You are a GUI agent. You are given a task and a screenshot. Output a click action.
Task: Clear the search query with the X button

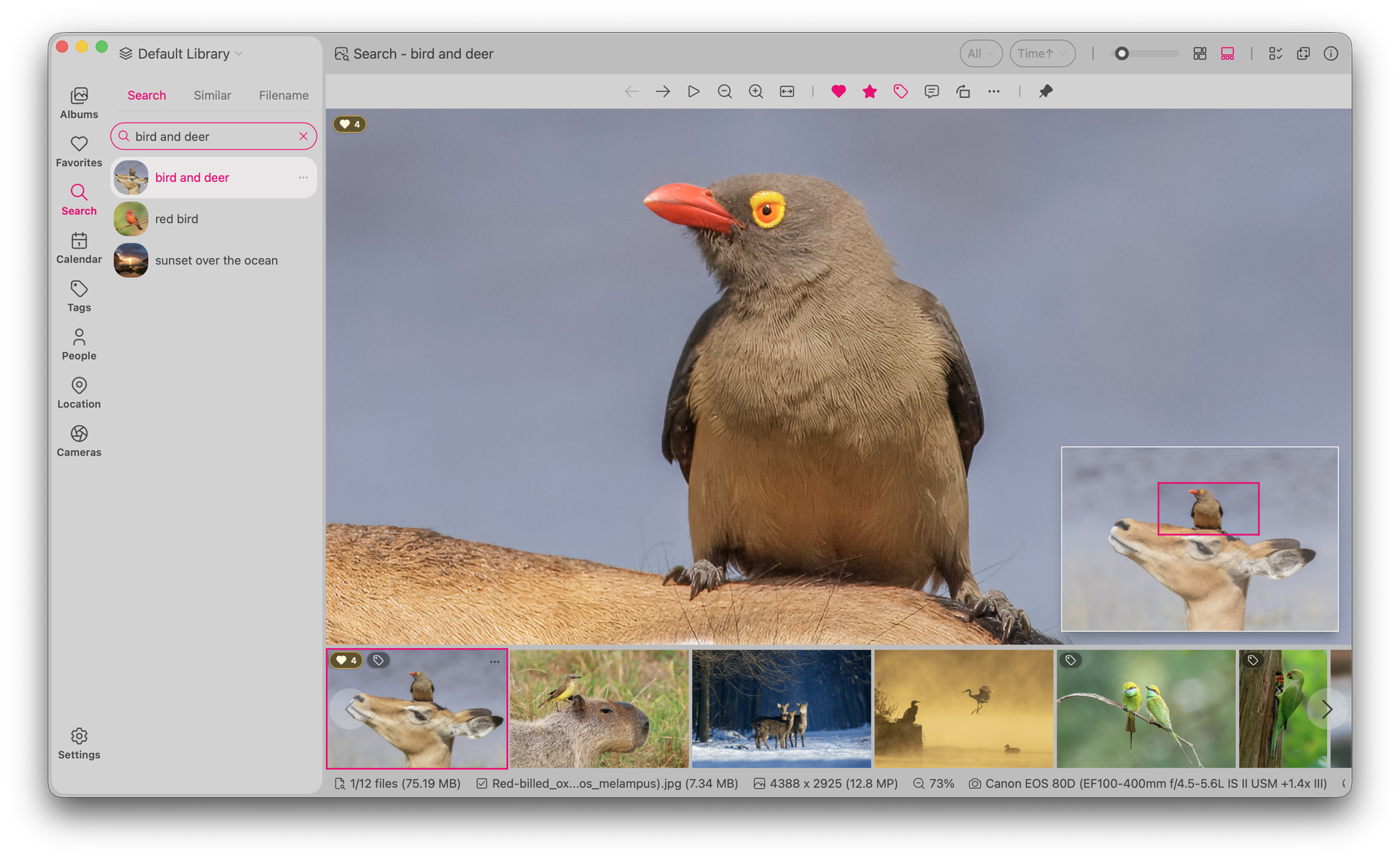coord(303,136)
